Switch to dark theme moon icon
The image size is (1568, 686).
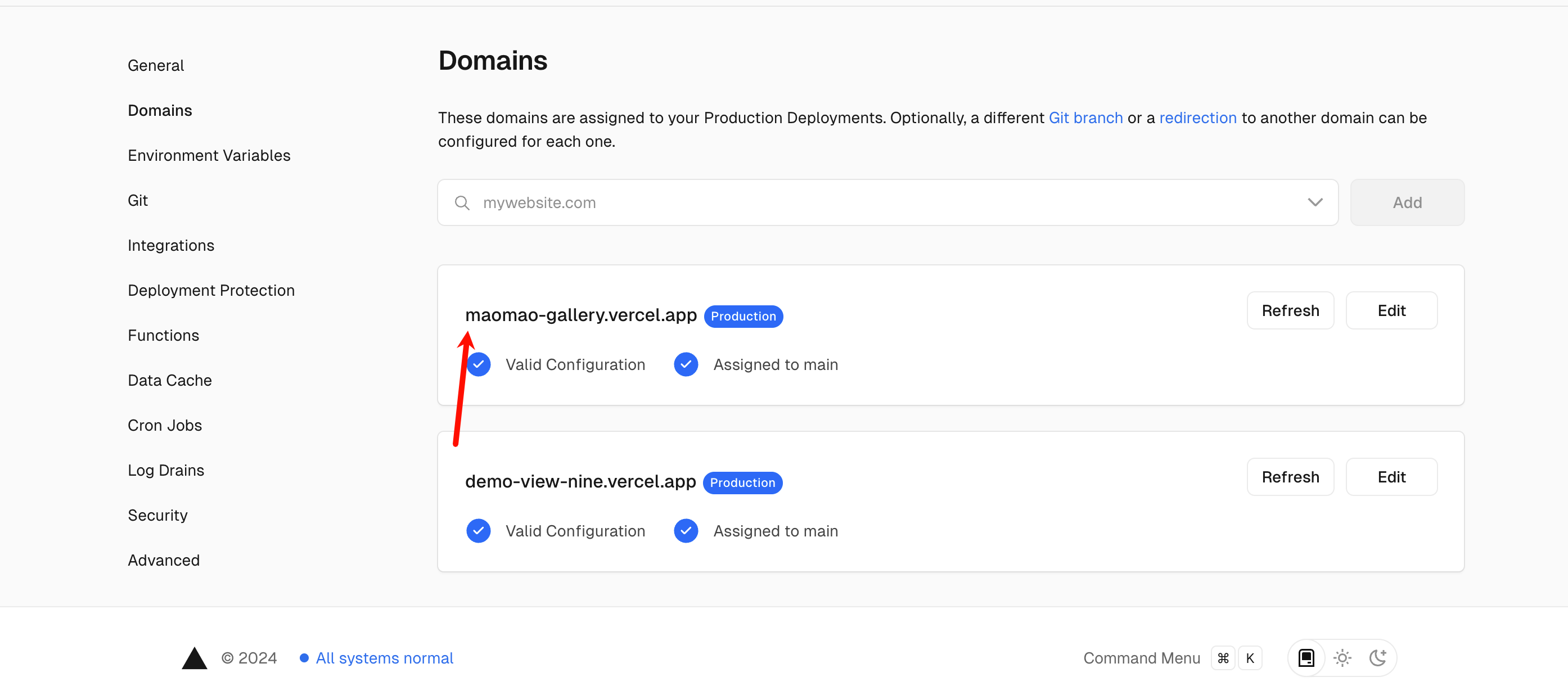(x=1377, y=658)
